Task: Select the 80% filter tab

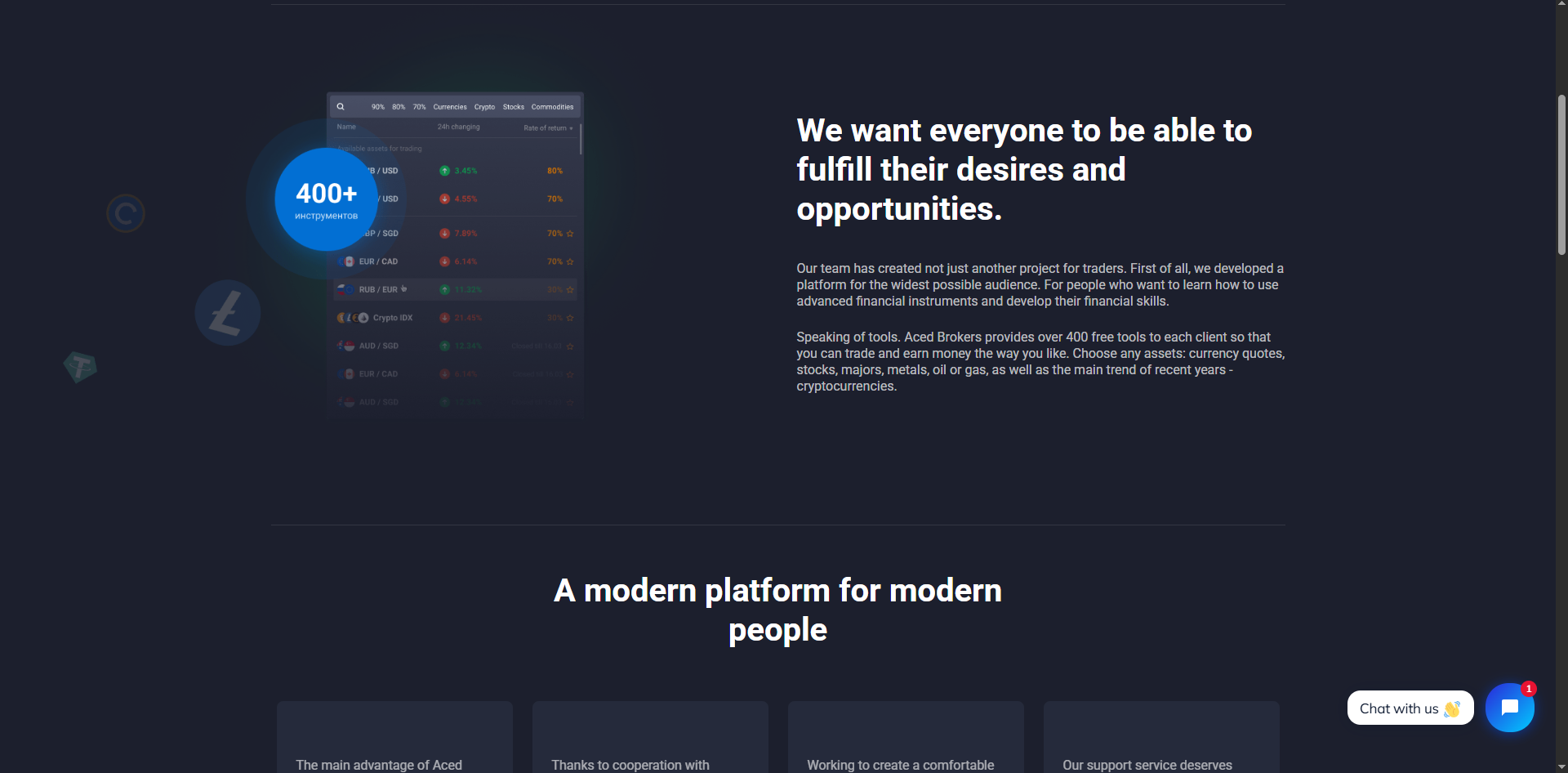Action: click(399, 107)
